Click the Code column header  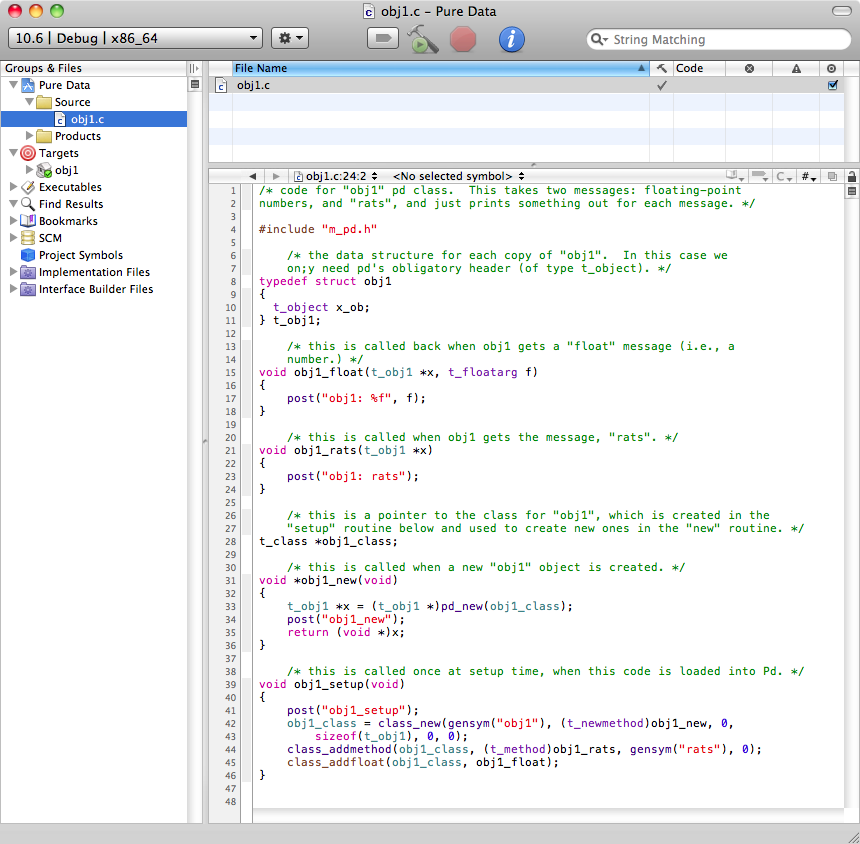(x=690, y=68)
